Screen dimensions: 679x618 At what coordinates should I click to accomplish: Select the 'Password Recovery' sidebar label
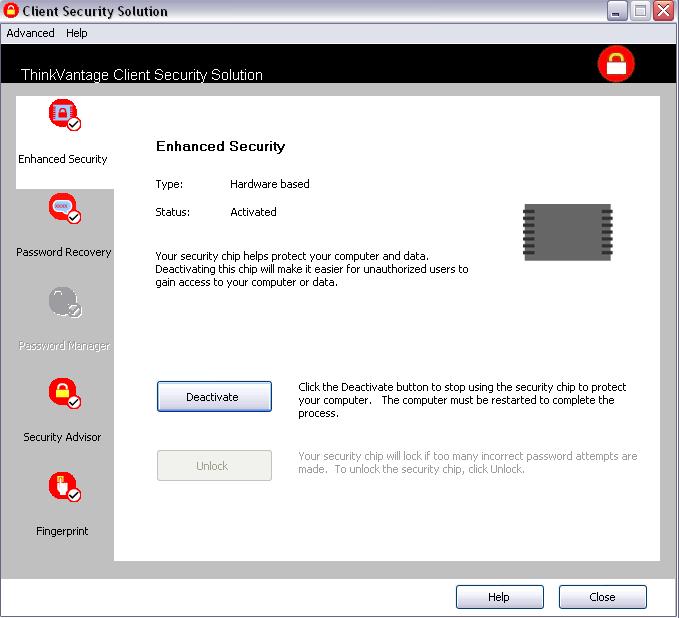click(64, 252)
